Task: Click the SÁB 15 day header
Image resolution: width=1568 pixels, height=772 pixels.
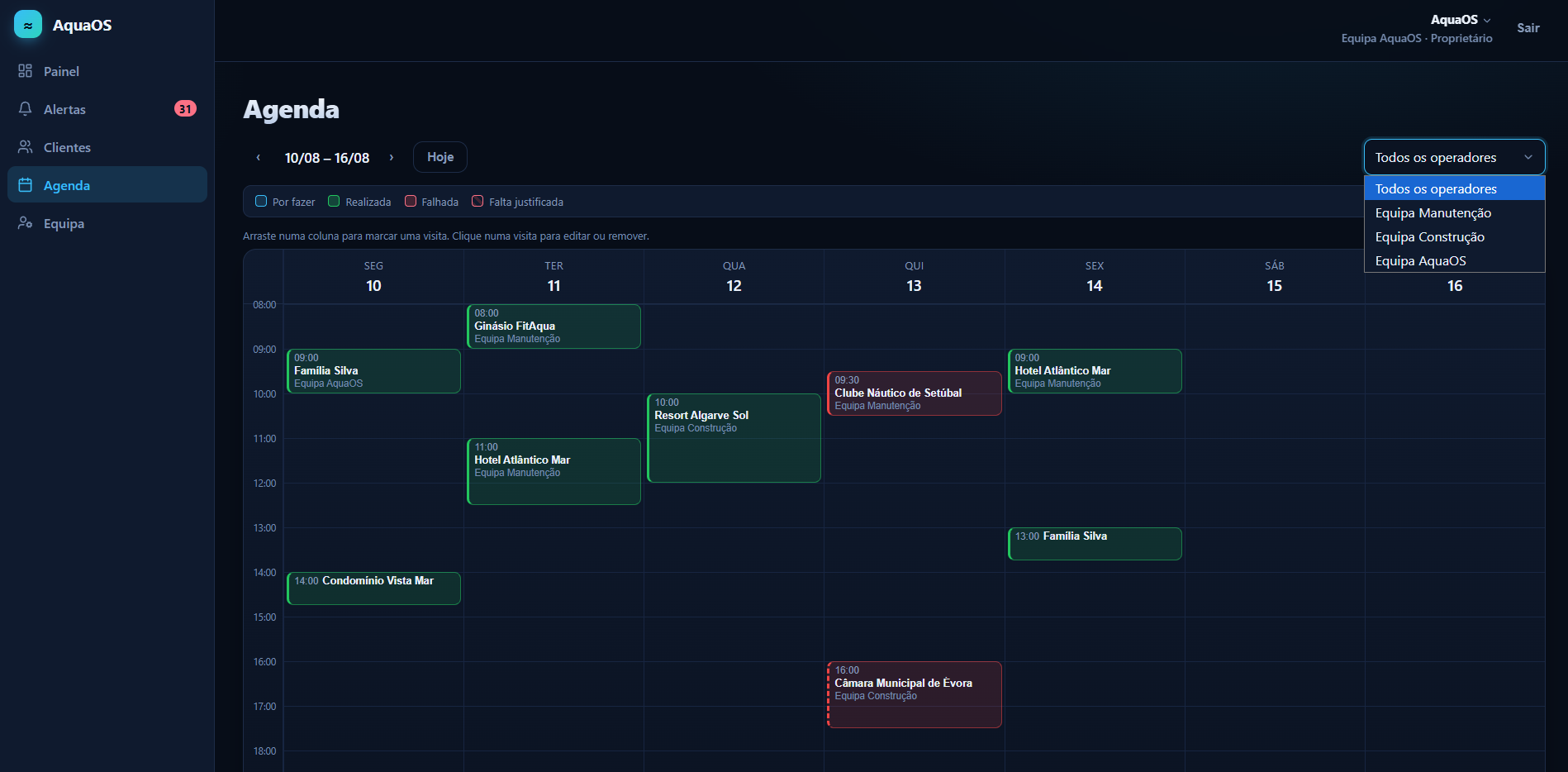Action: click(1275, 277)
